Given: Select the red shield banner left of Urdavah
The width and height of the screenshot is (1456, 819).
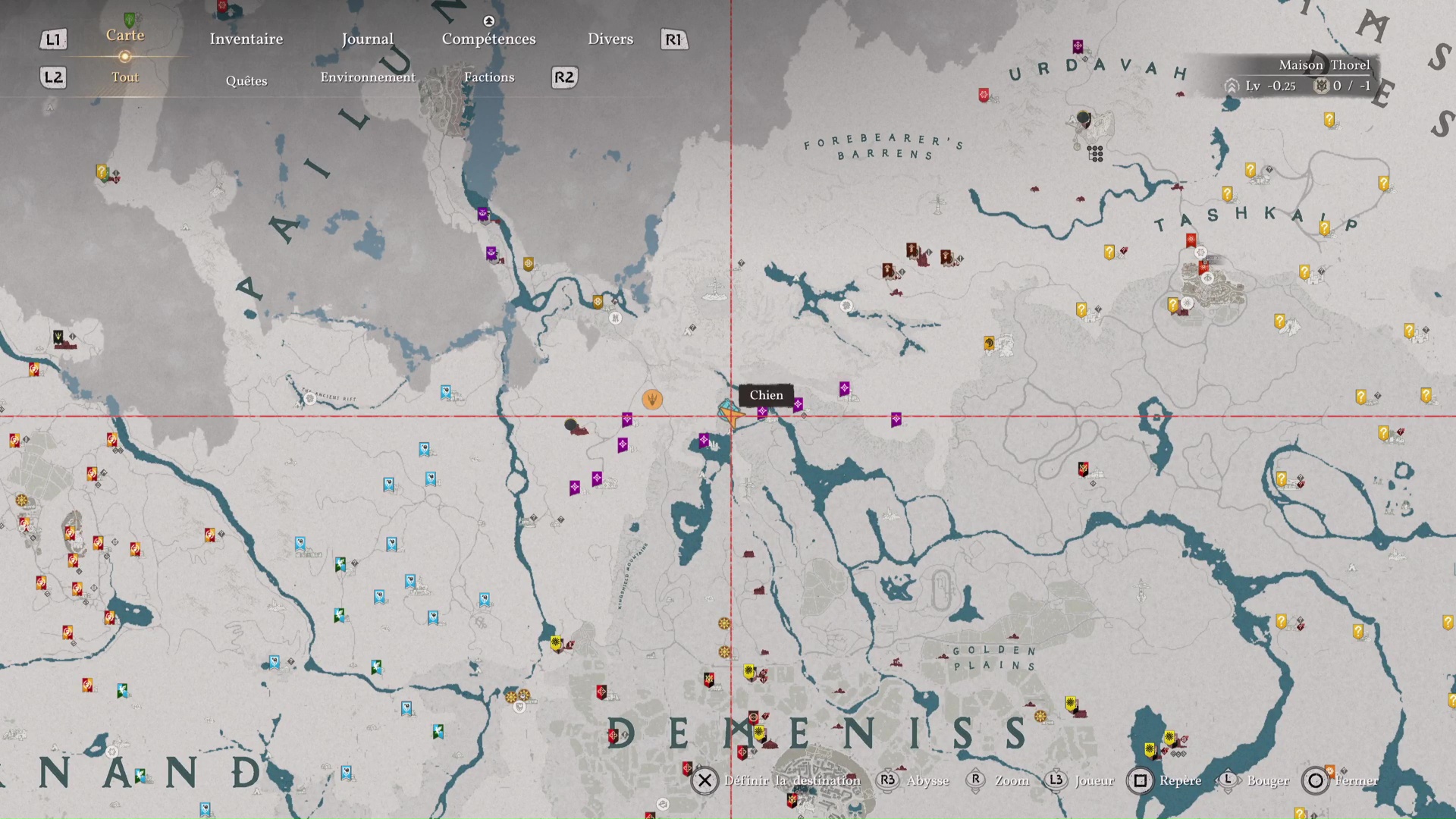Looking at the screenshot, I should (x=984, y=95).
